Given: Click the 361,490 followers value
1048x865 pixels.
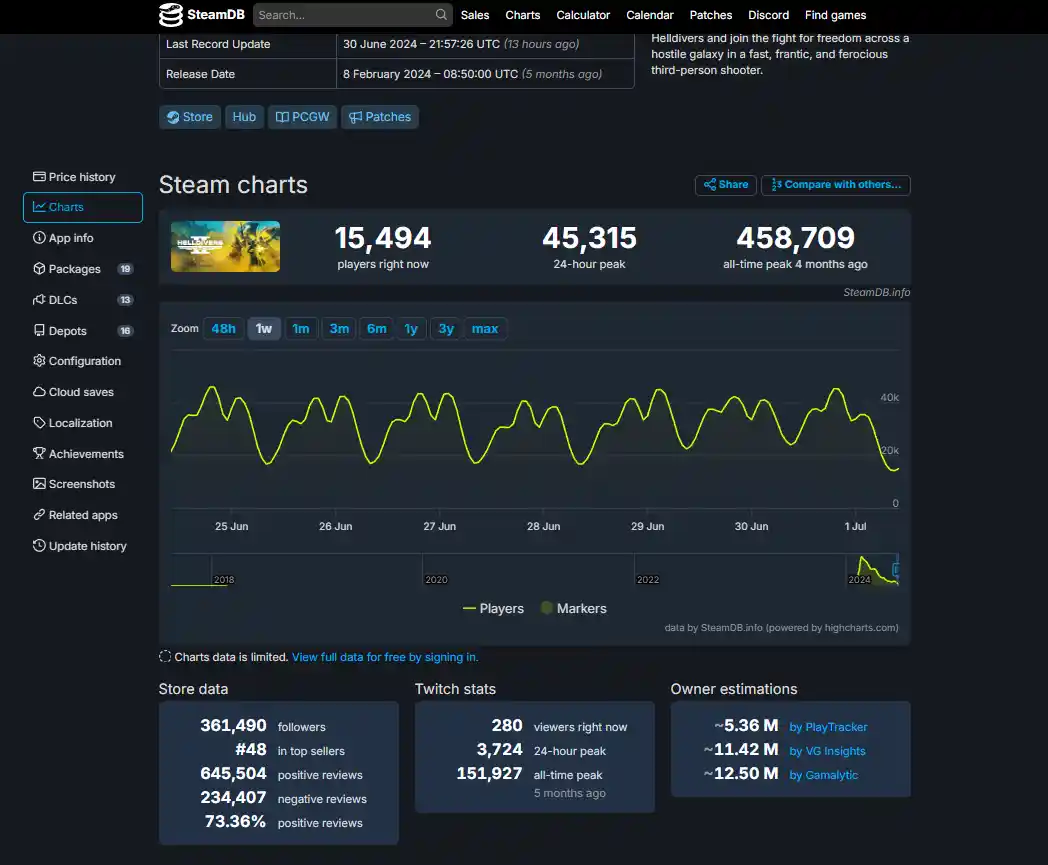Looking at the screenshot, I should [233, 725].
